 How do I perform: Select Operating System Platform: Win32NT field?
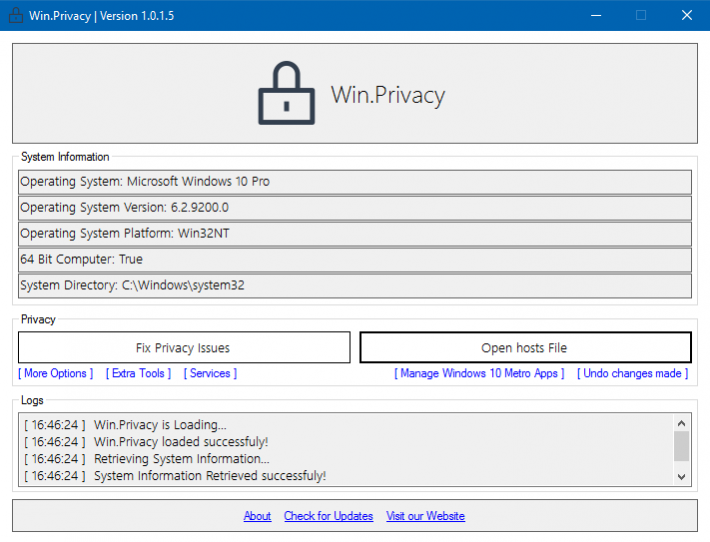pos(355,234)
